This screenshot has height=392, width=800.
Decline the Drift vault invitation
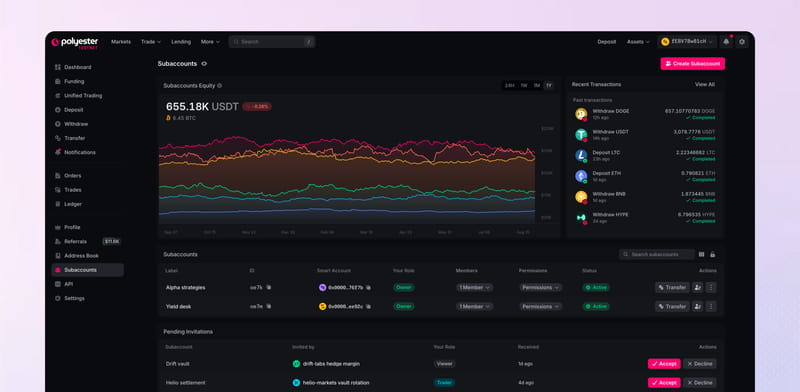coord(699,364)
